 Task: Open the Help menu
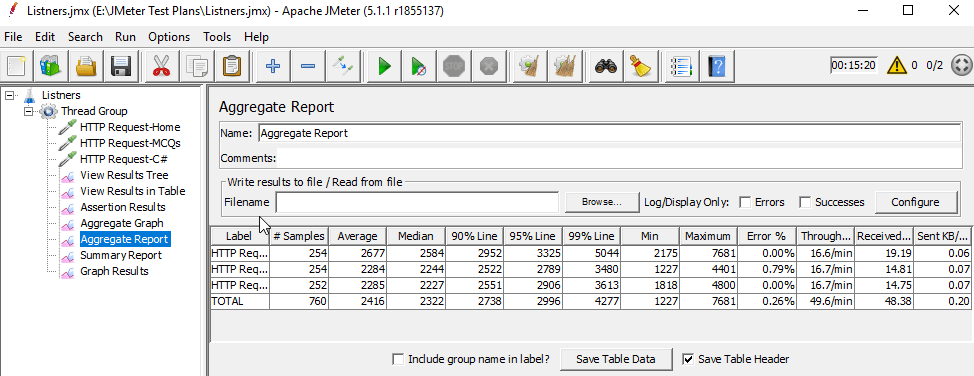tap(256, 37)
